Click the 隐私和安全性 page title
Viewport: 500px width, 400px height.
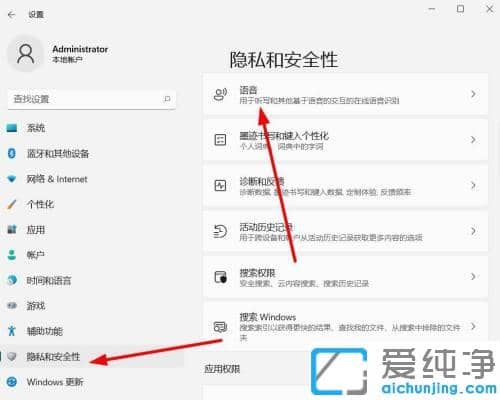tap(284, 60)
